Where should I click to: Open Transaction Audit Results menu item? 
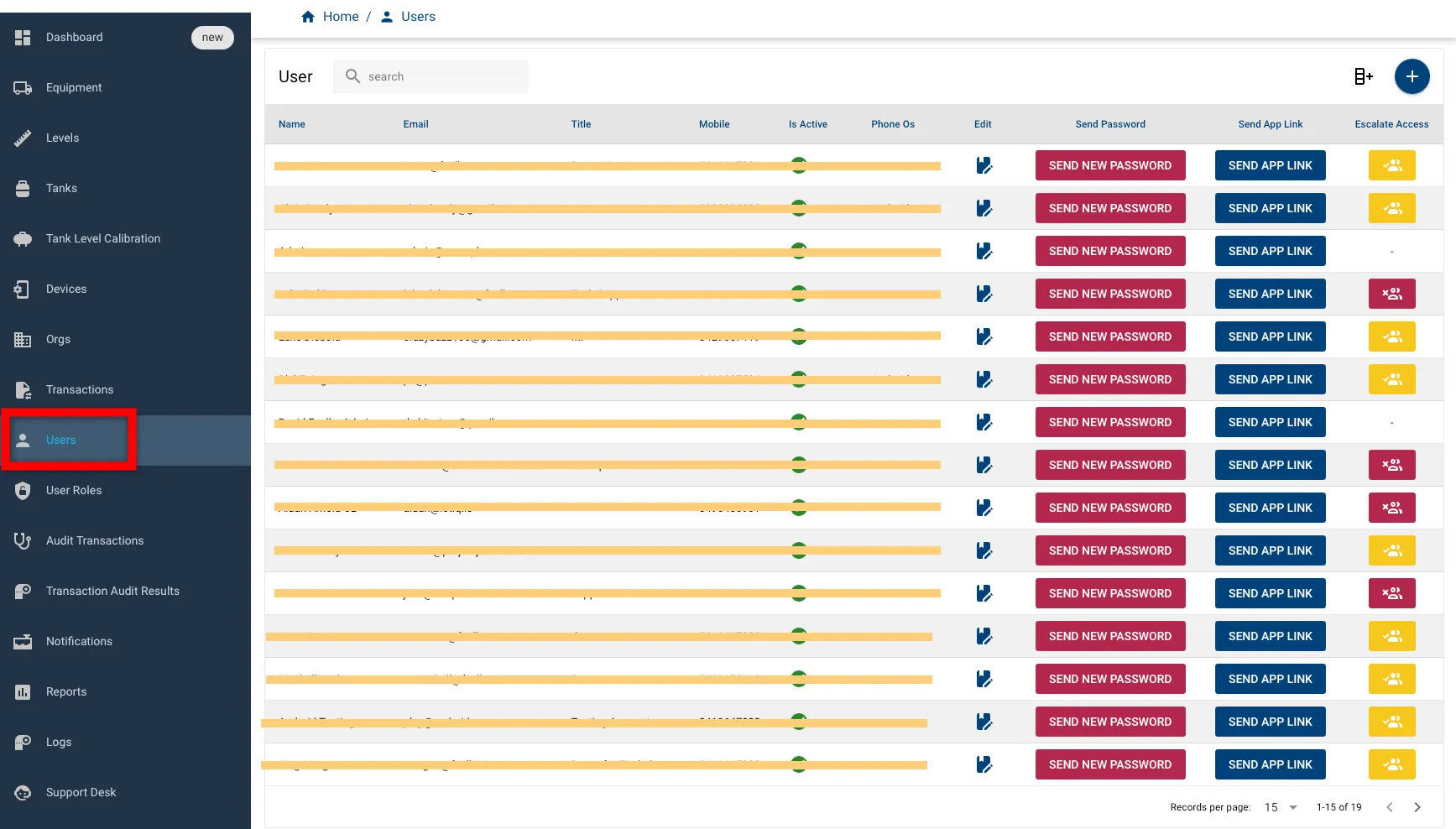[126, 592]
